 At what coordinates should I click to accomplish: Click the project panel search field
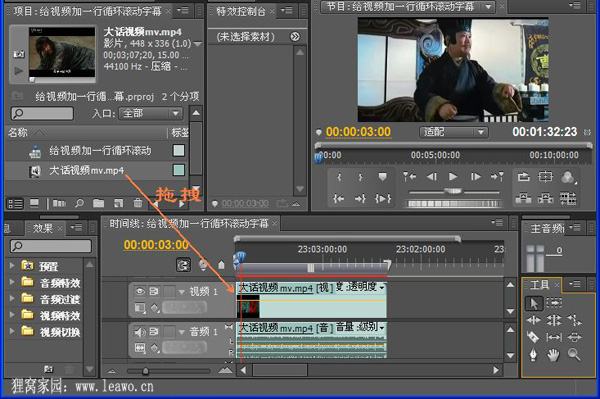[42, 113]
